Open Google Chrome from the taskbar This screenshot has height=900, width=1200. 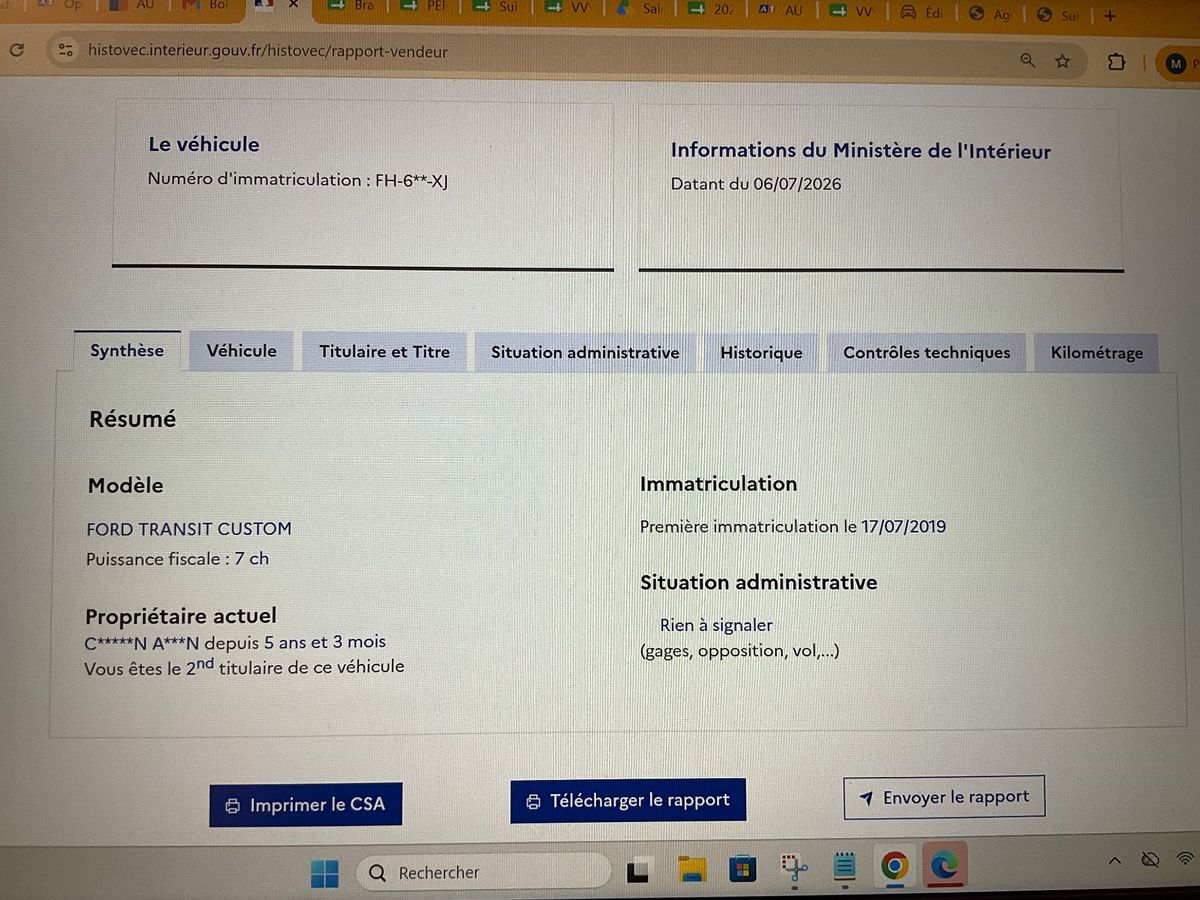click(x=894, y=866)
